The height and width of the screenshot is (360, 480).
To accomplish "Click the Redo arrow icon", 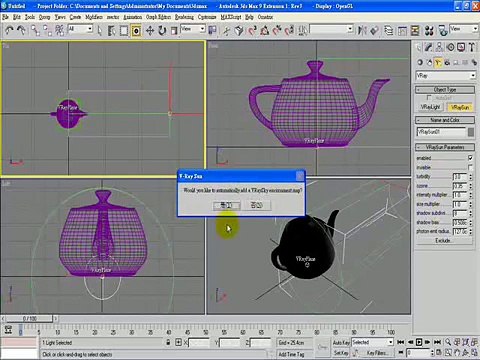I will pyautogui.click(x=21, y=31).
